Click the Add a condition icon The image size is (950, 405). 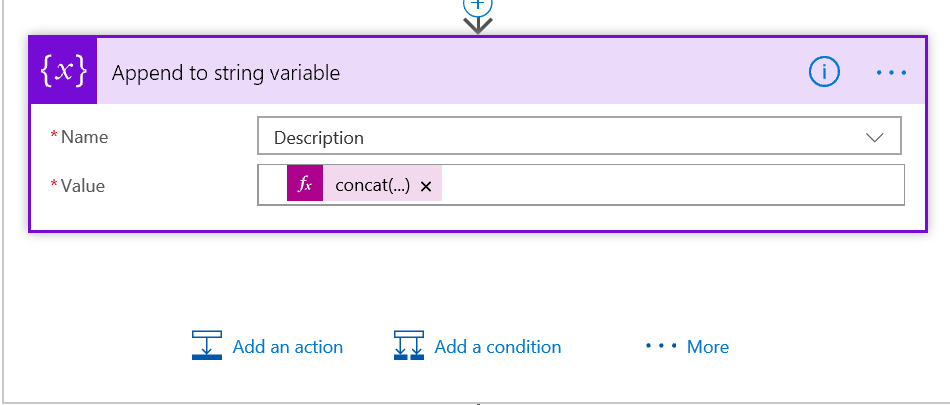[x=409, y=346]
